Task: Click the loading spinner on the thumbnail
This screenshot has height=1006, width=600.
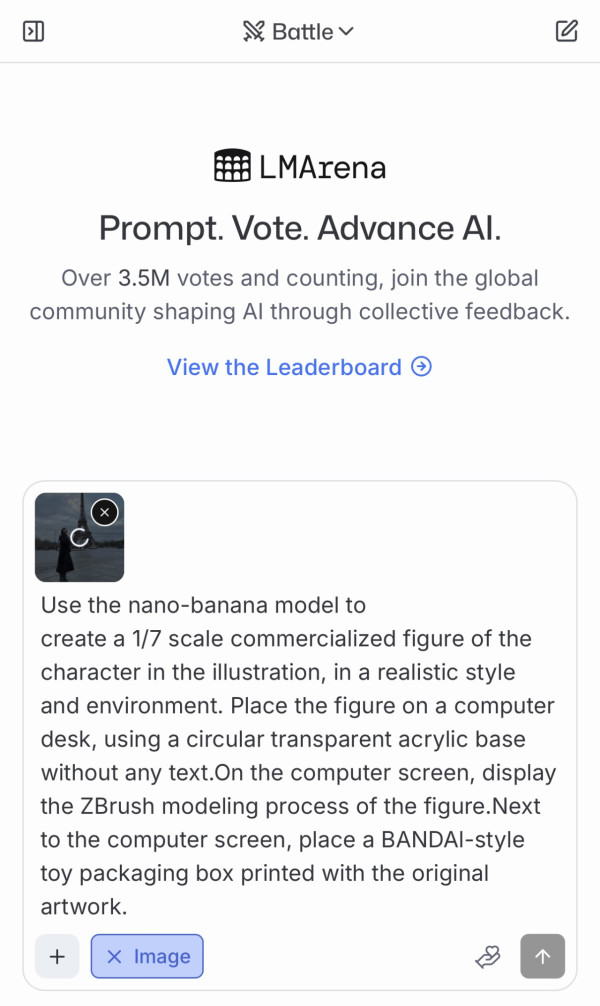Action: [x=80, y=538]
